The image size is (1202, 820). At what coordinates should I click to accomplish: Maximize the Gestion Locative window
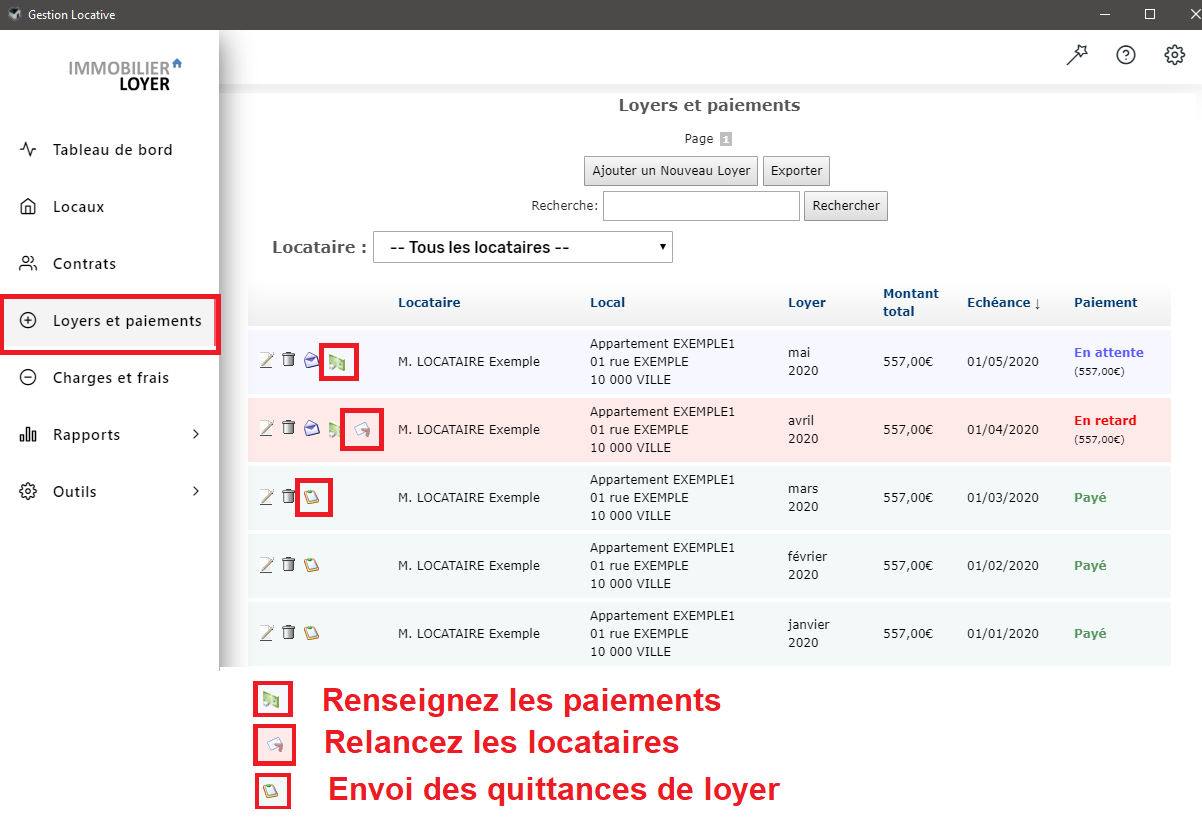coord(1150,14)
